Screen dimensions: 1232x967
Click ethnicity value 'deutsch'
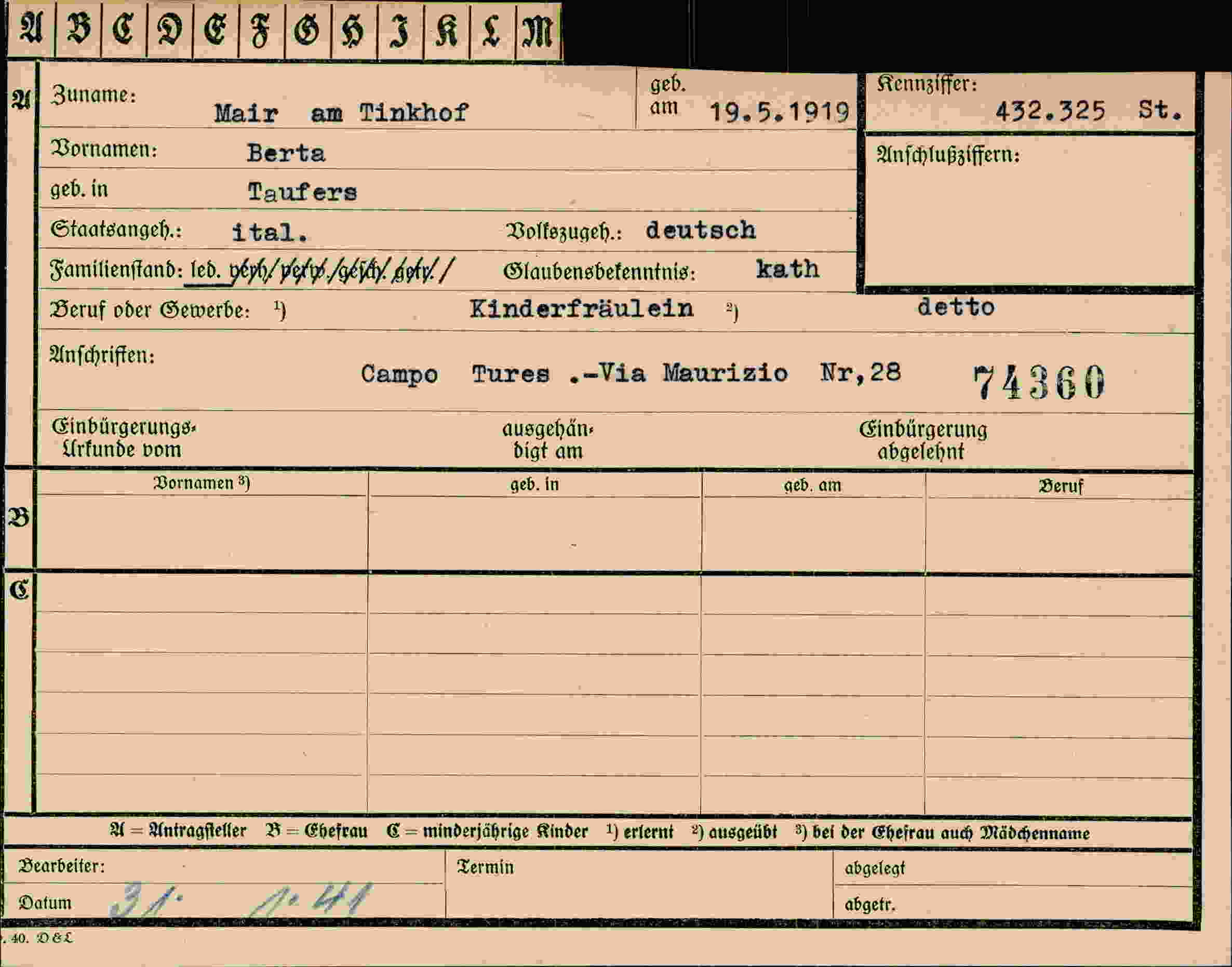[x=701, y=230]
